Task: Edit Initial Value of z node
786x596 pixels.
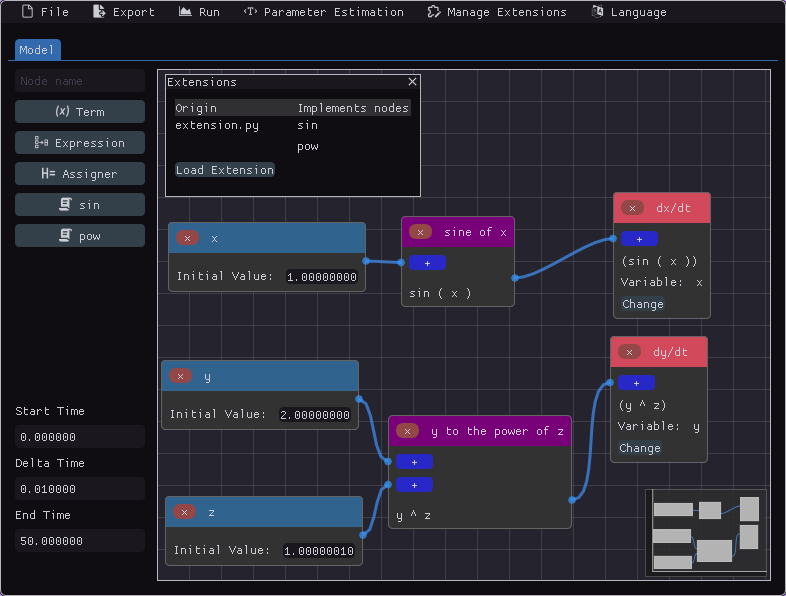Action: pos(319,551)
